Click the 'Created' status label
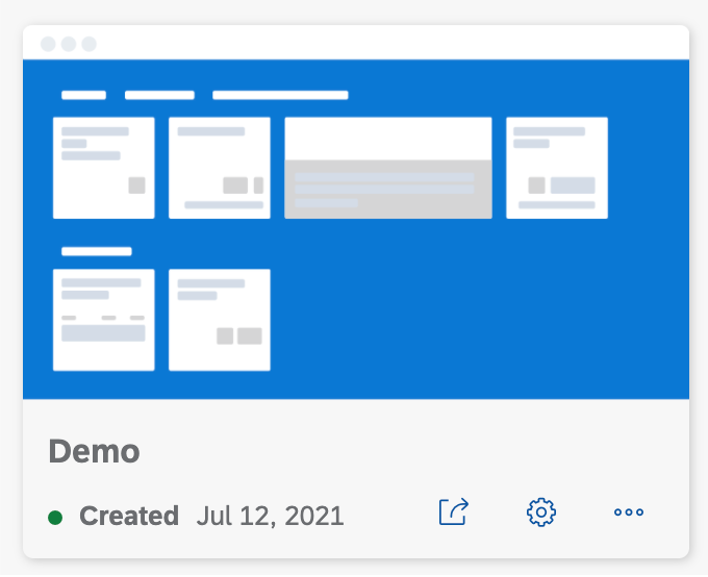Viewport: 708px width, 577px height. point(129,516)
